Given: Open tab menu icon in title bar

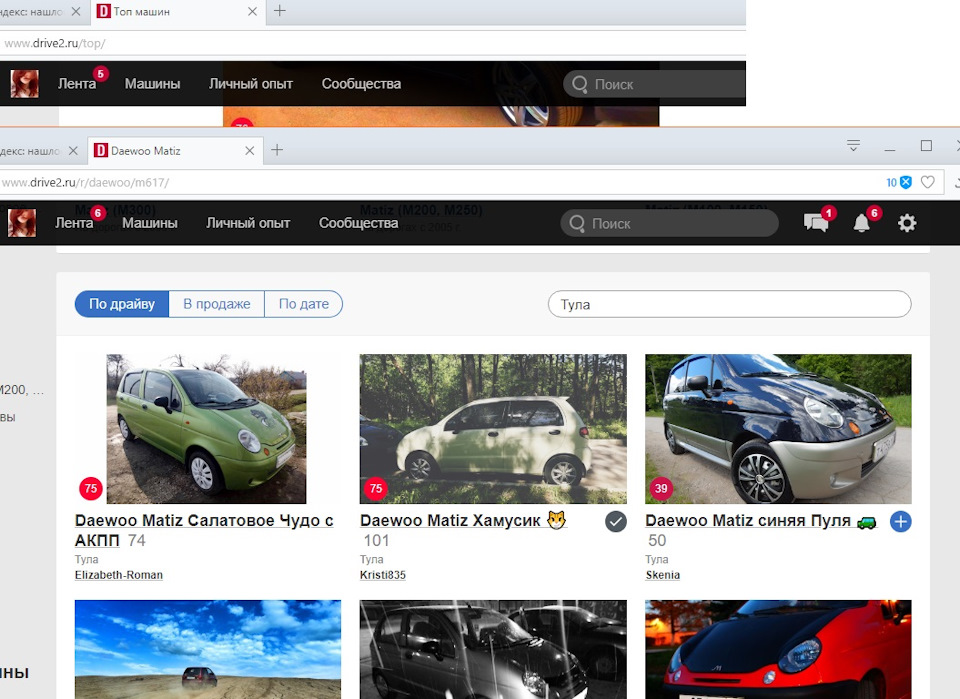Looking at the screenshot, I should click(853, 146).
